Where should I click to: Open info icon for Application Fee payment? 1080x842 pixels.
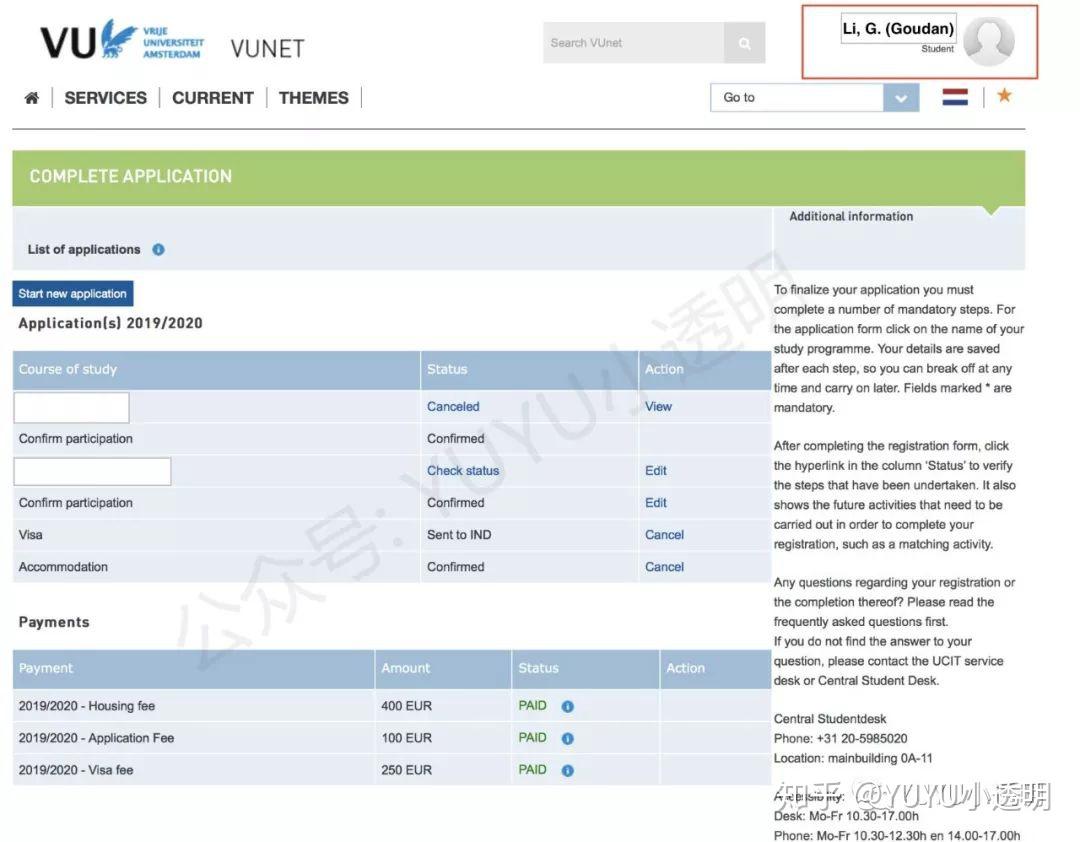click(568, 739)
